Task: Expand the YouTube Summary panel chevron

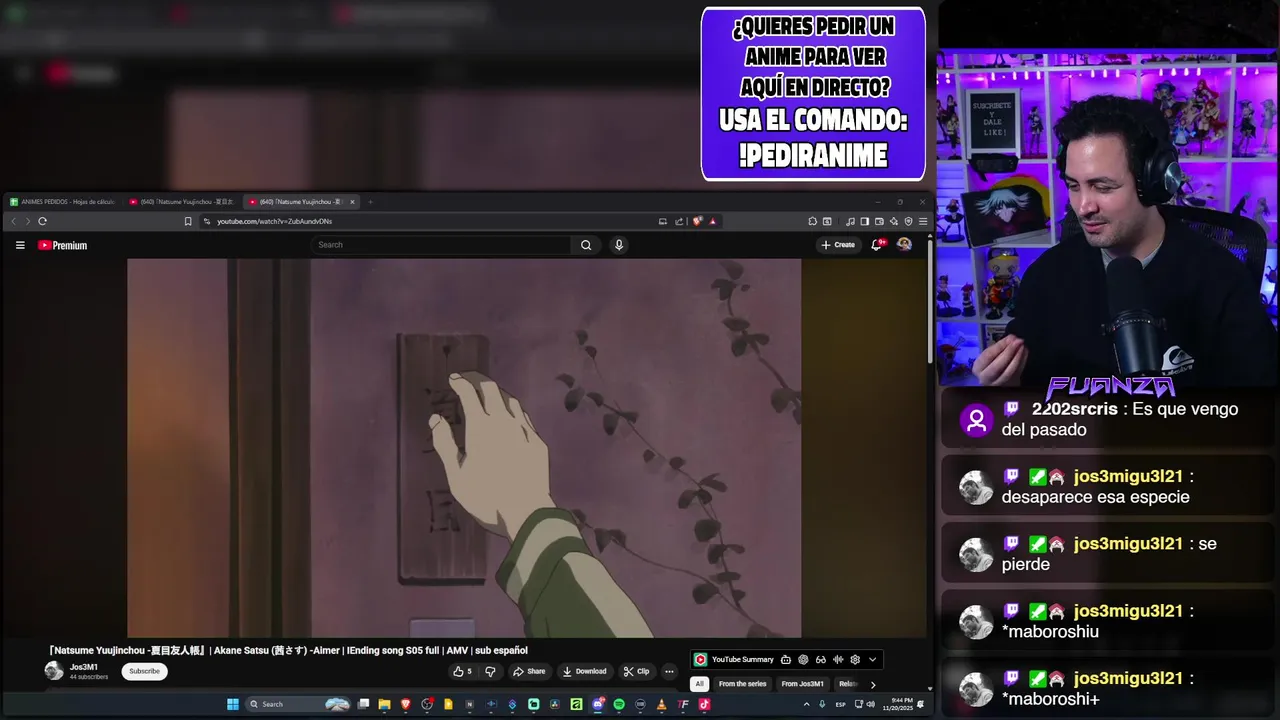Action: 872,660
